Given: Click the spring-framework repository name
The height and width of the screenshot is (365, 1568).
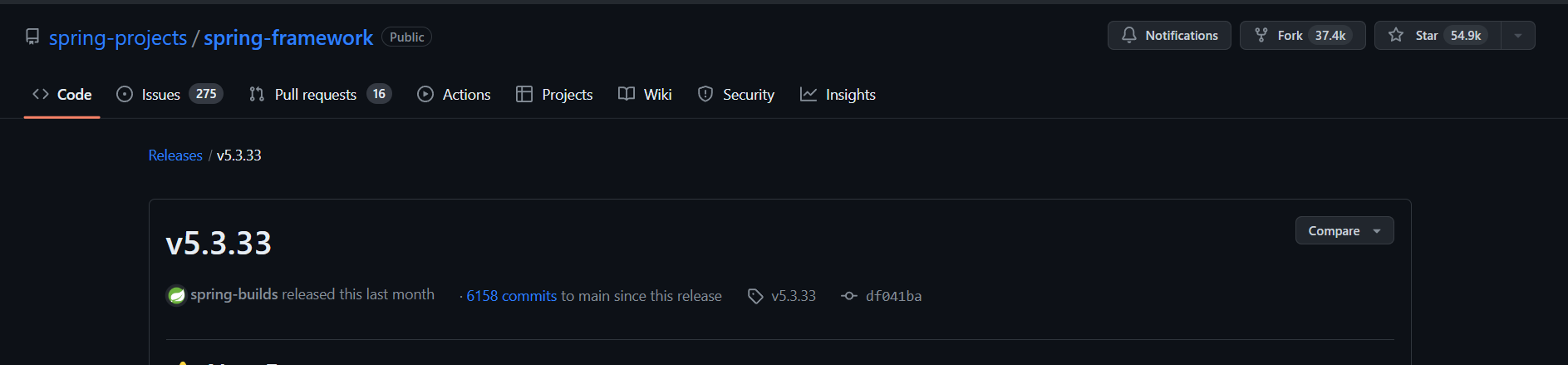Looking at the screenshot, I should 288,37.
